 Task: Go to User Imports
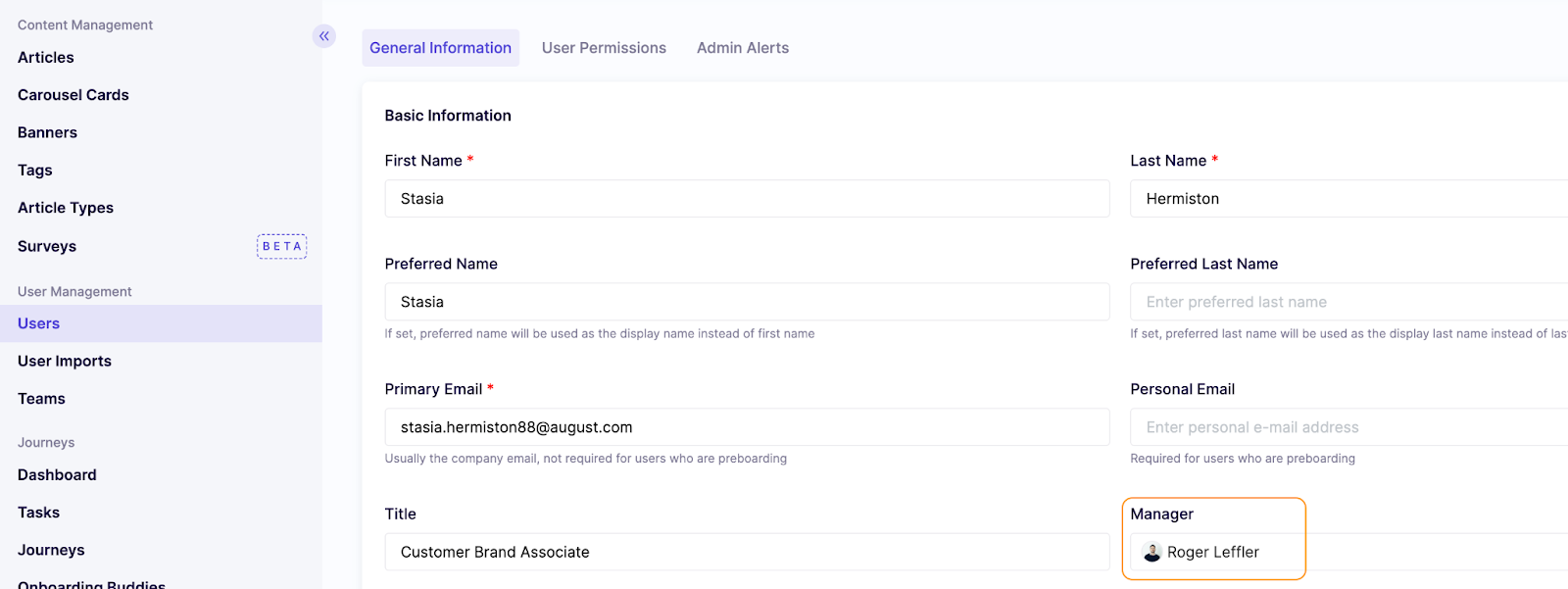pyautogui.click(x=65, y=362)
